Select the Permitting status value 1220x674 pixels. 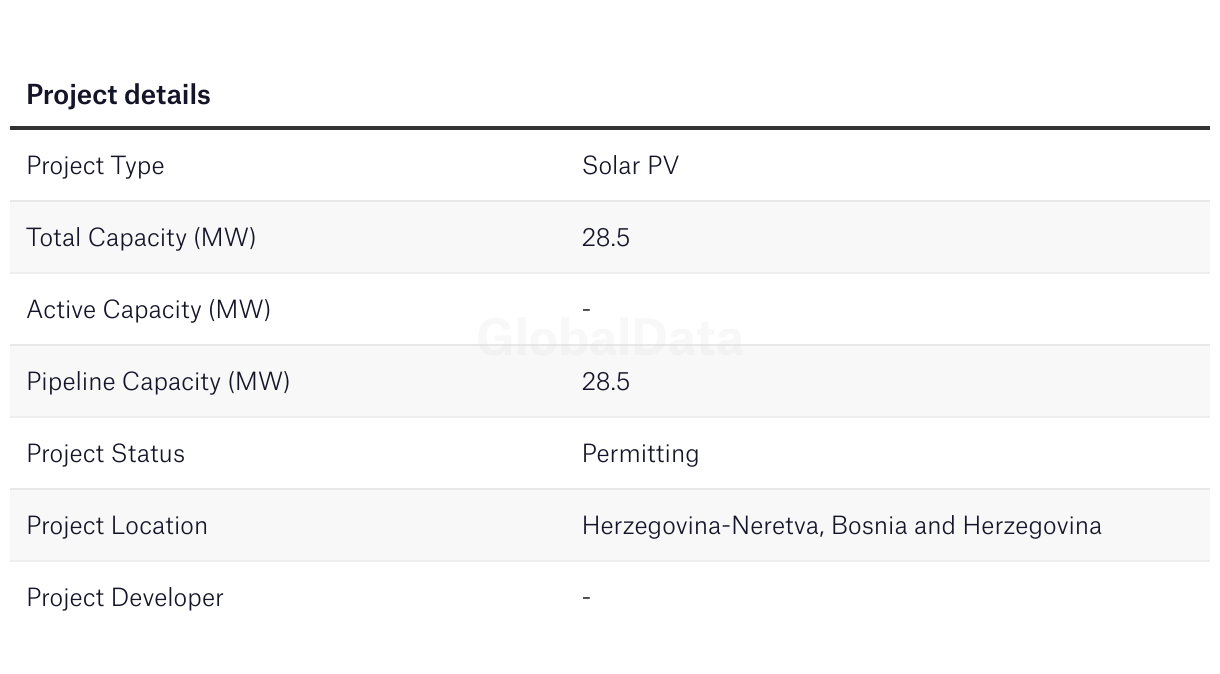click(x=640, y=454)
